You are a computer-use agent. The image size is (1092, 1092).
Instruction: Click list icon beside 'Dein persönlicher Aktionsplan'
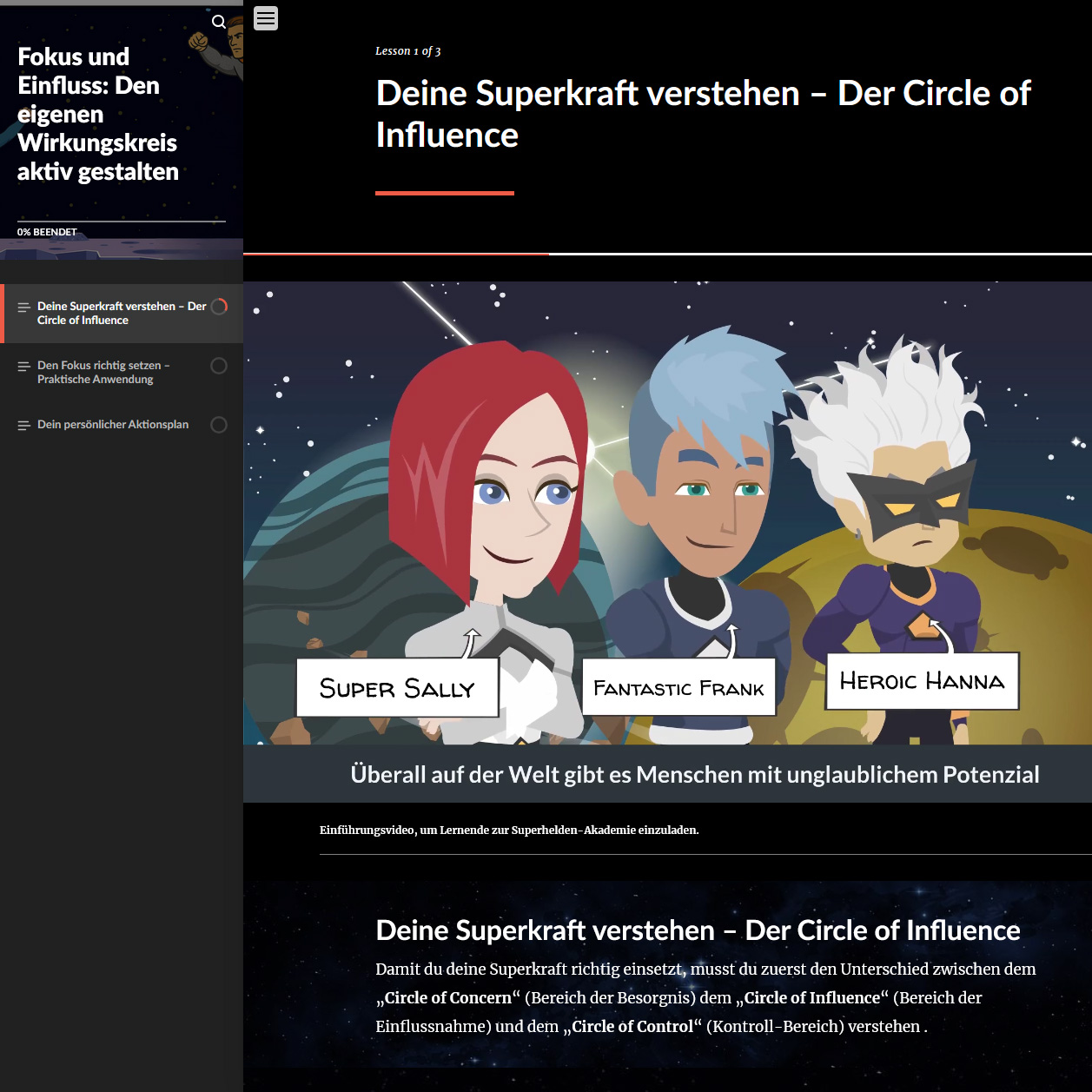click(23, 426)
